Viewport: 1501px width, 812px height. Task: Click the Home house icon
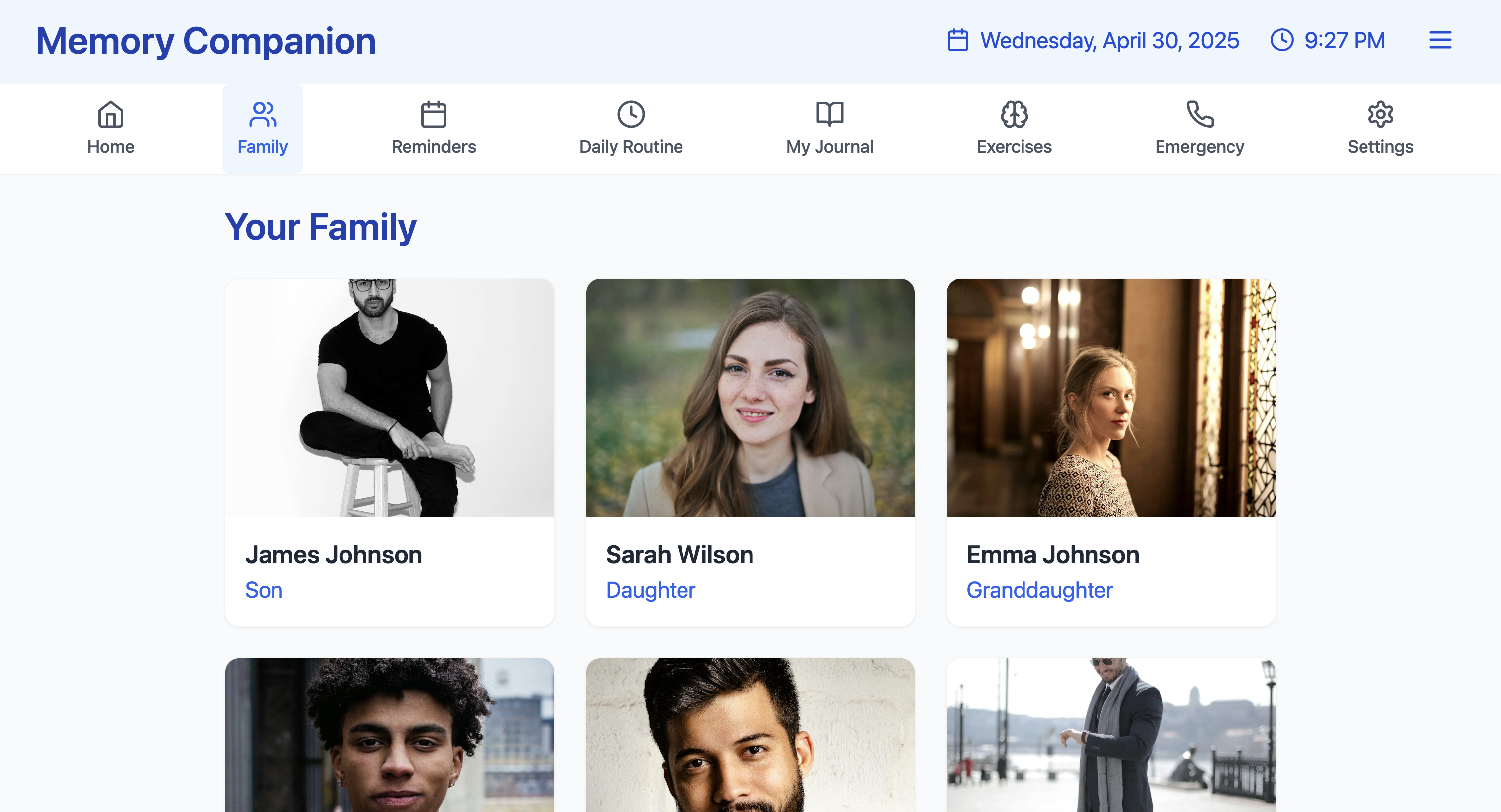(x=111, y=114)
